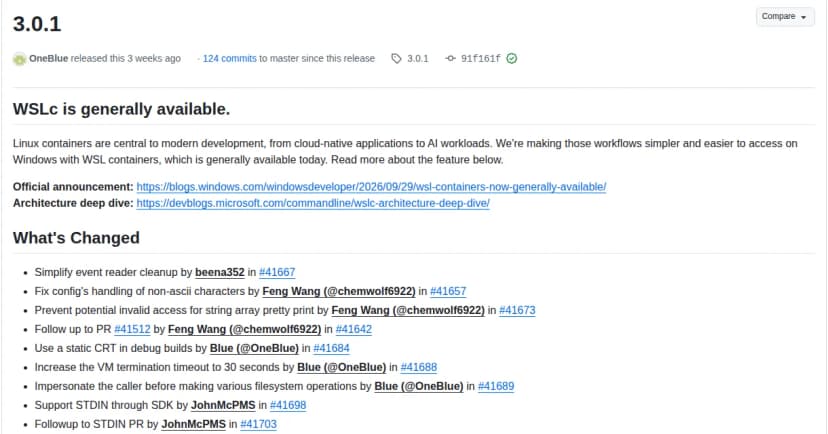Open Blue (@OneBlue) on VM timeout line
The image size is (828, 434).
[342, 367]
